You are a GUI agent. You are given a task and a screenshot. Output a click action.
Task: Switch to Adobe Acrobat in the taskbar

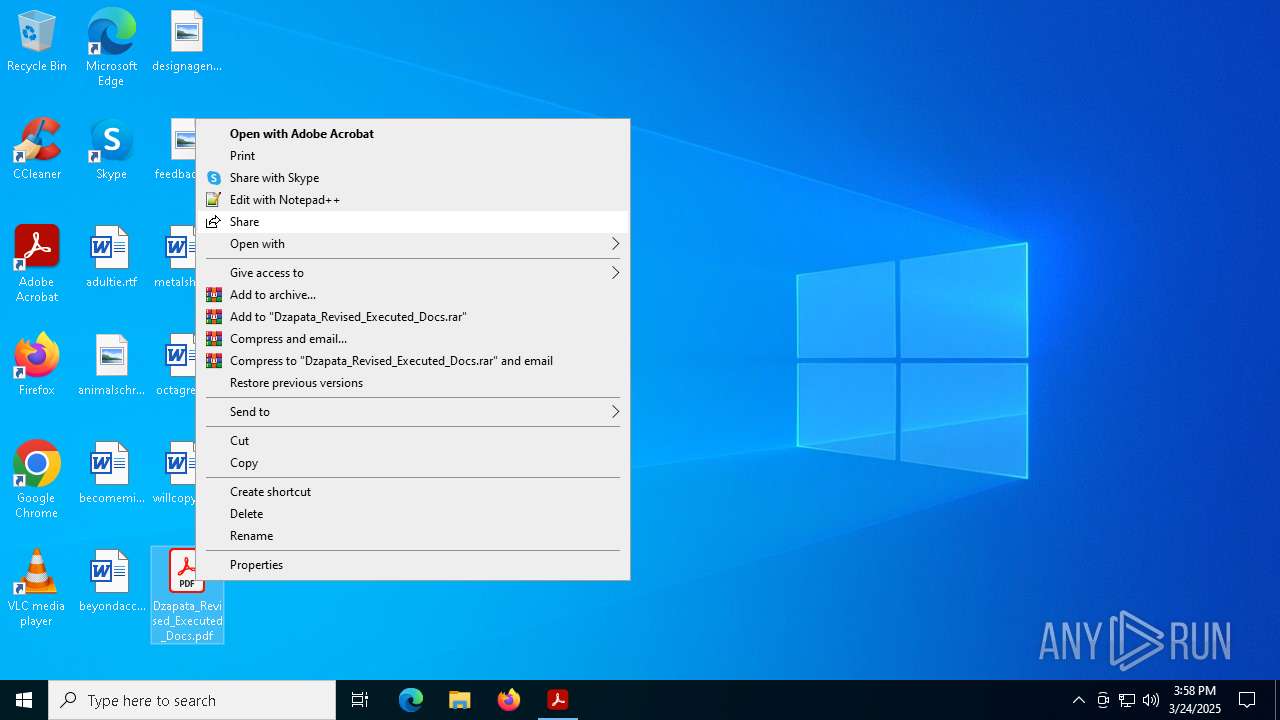pyautogui.click(x=558, y=700)
